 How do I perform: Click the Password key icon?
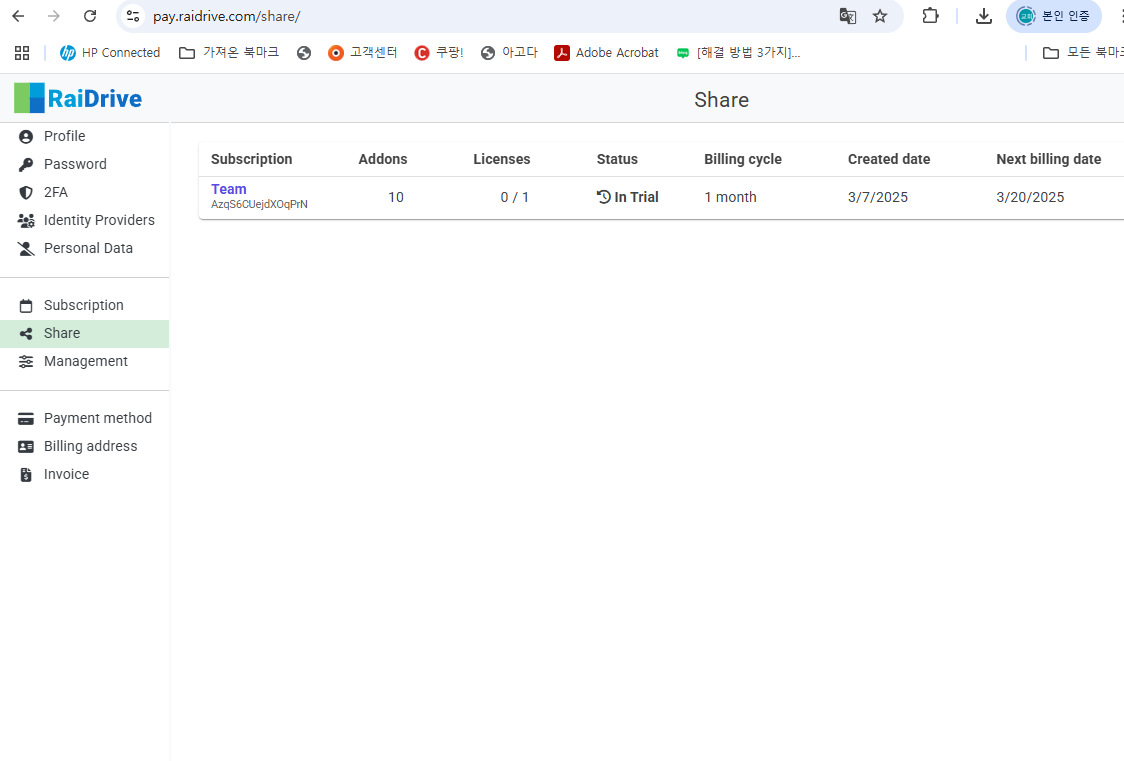26,165
